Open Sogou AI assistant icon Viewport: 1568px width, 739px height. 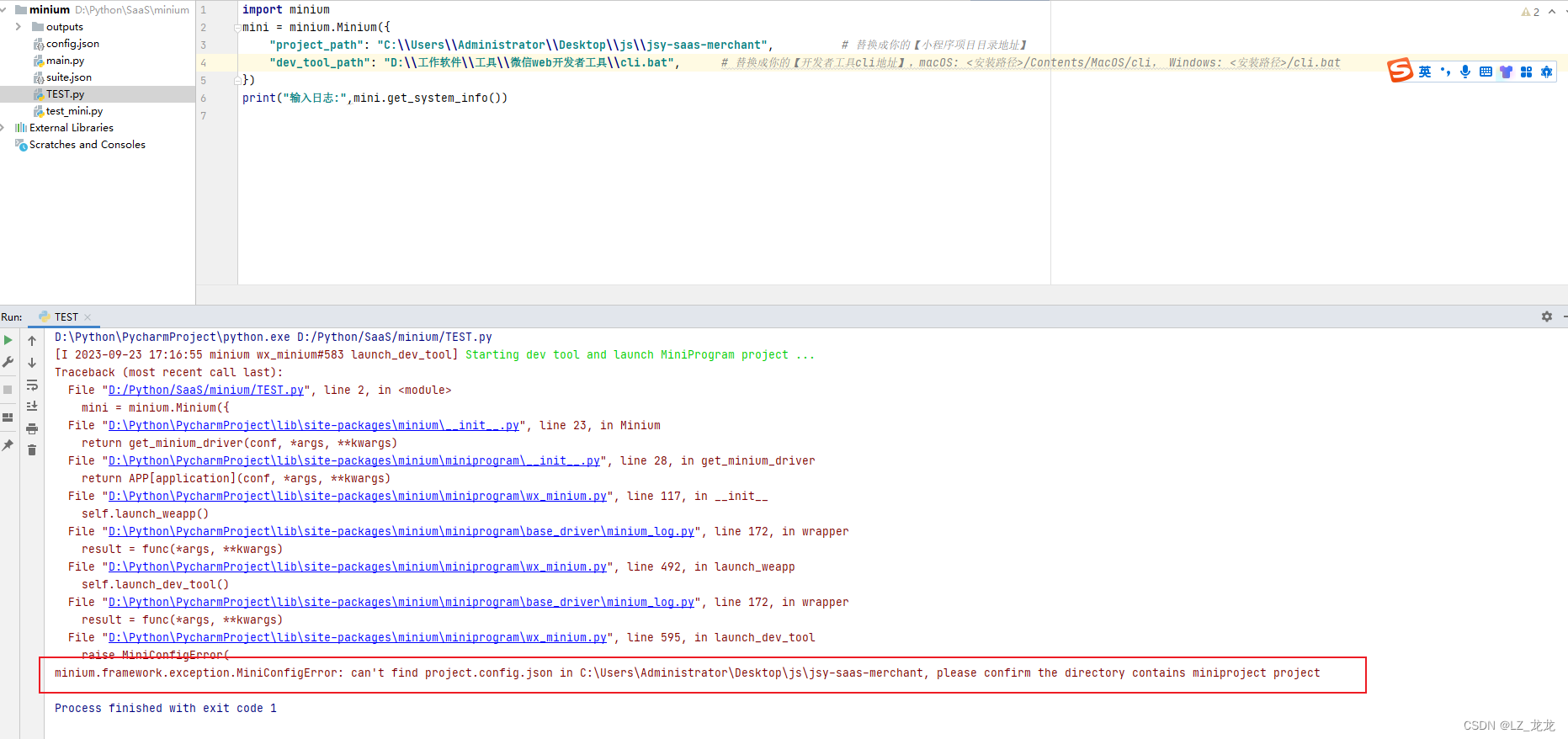click(x=1546, y=72)
